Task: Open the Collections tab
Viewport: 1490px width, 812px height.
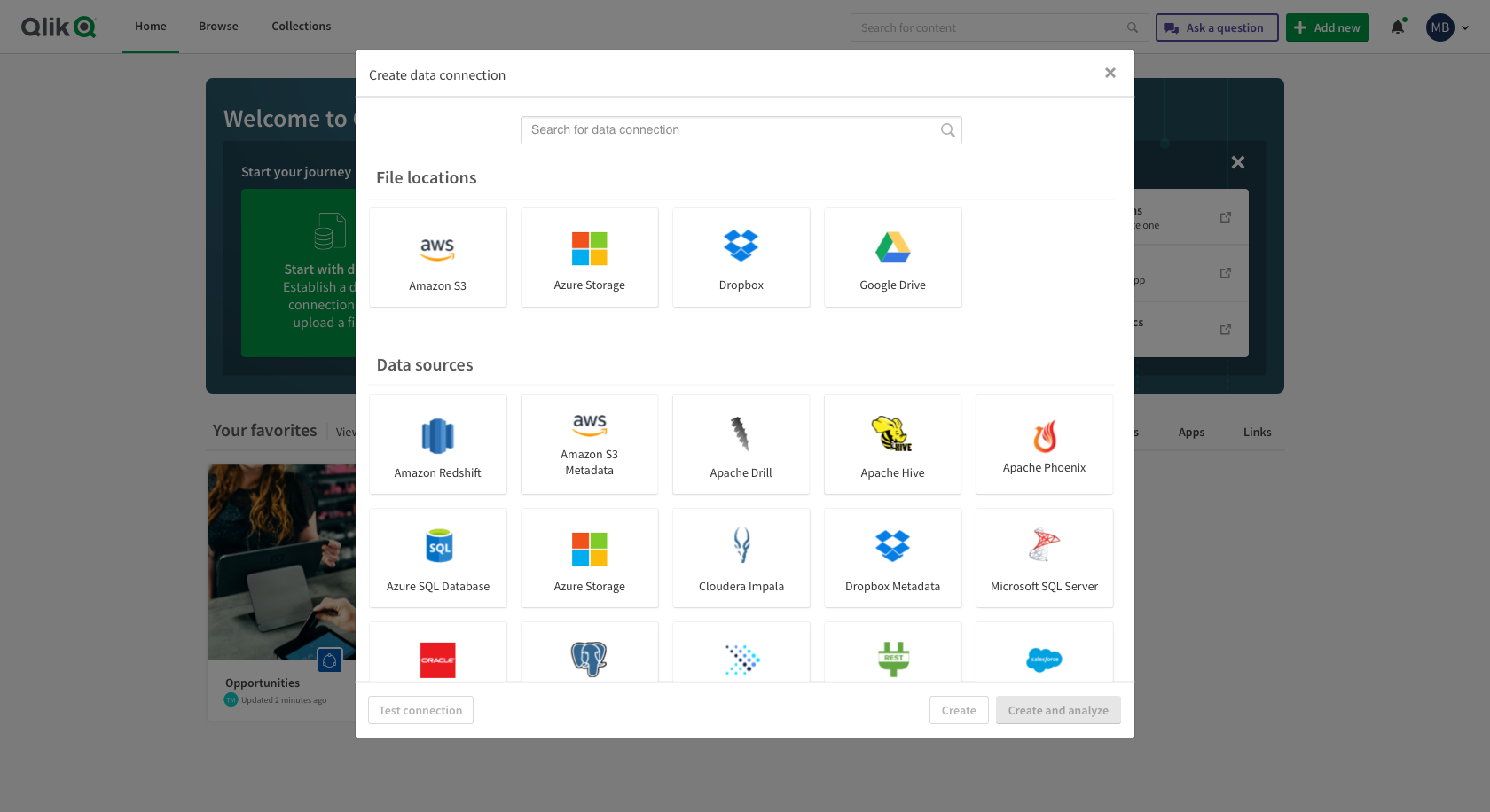Action: [301, 27]
